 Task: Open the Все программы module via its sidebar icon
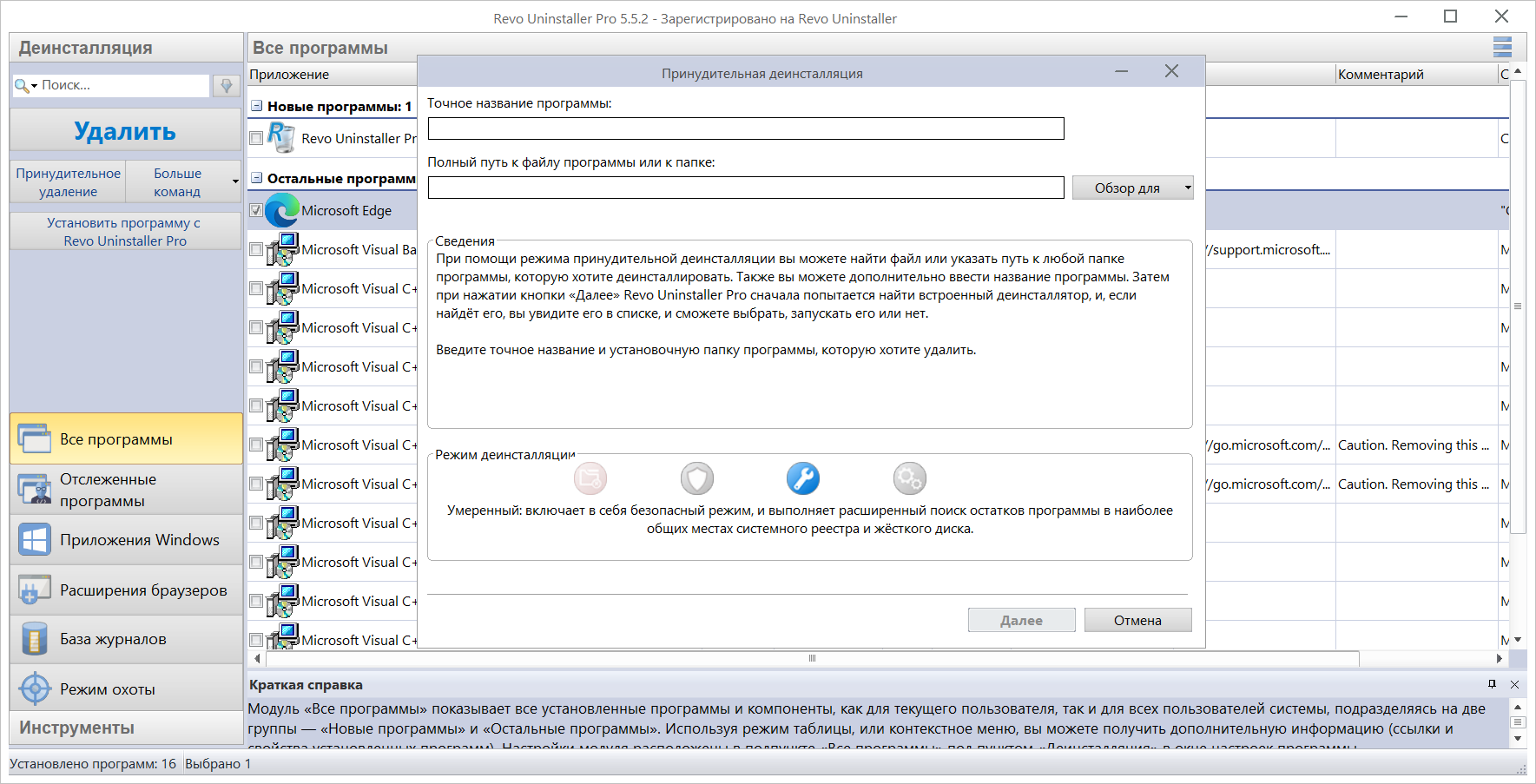point(35,438)
